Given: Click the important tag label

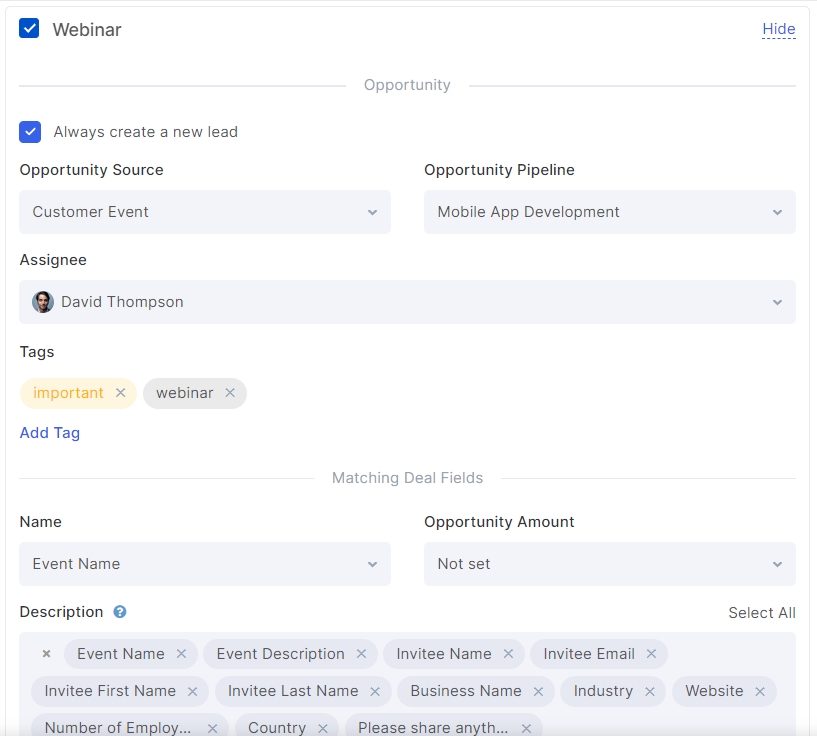Looking at the screenshot, I should 68,393.
